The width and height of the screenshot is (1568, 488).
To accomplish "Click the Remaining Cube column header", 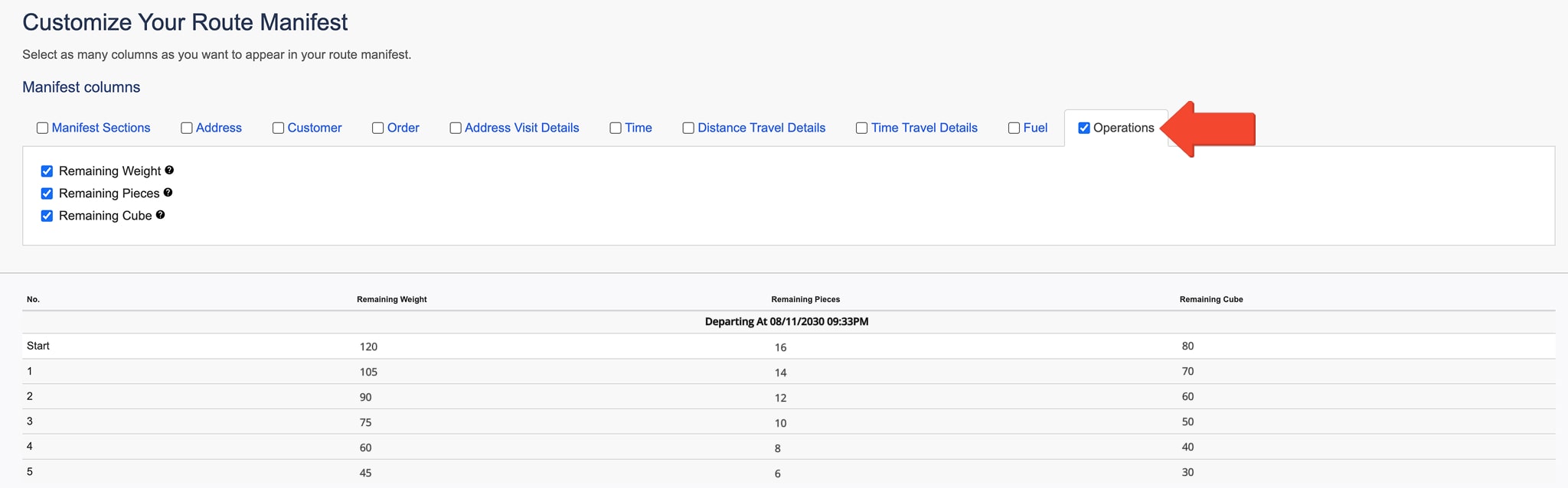I will (1211, 299).
